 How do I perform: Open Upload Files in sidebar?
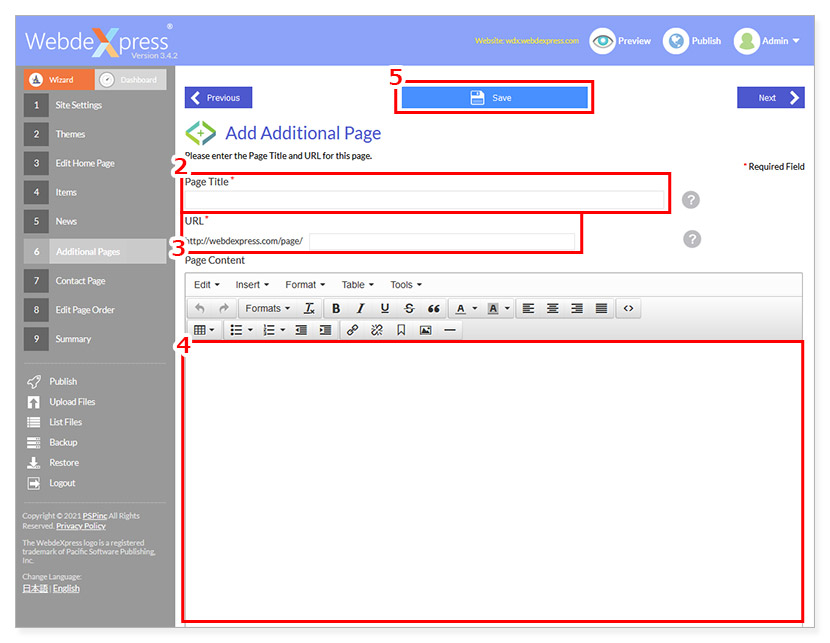tap(61, 402)
